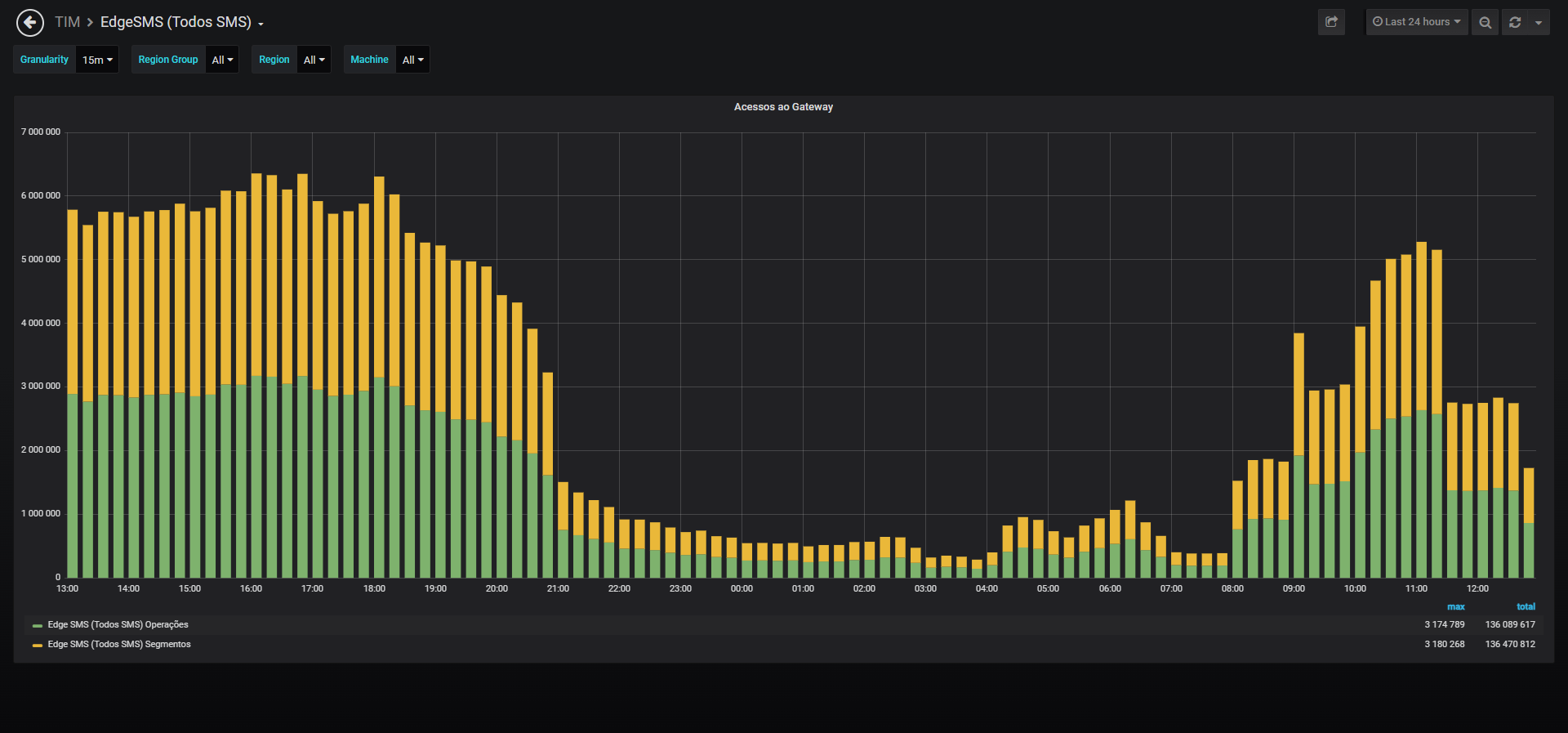Click the 21:00 label on the time axis
1568x733 pixels.
tap(558, 588)
